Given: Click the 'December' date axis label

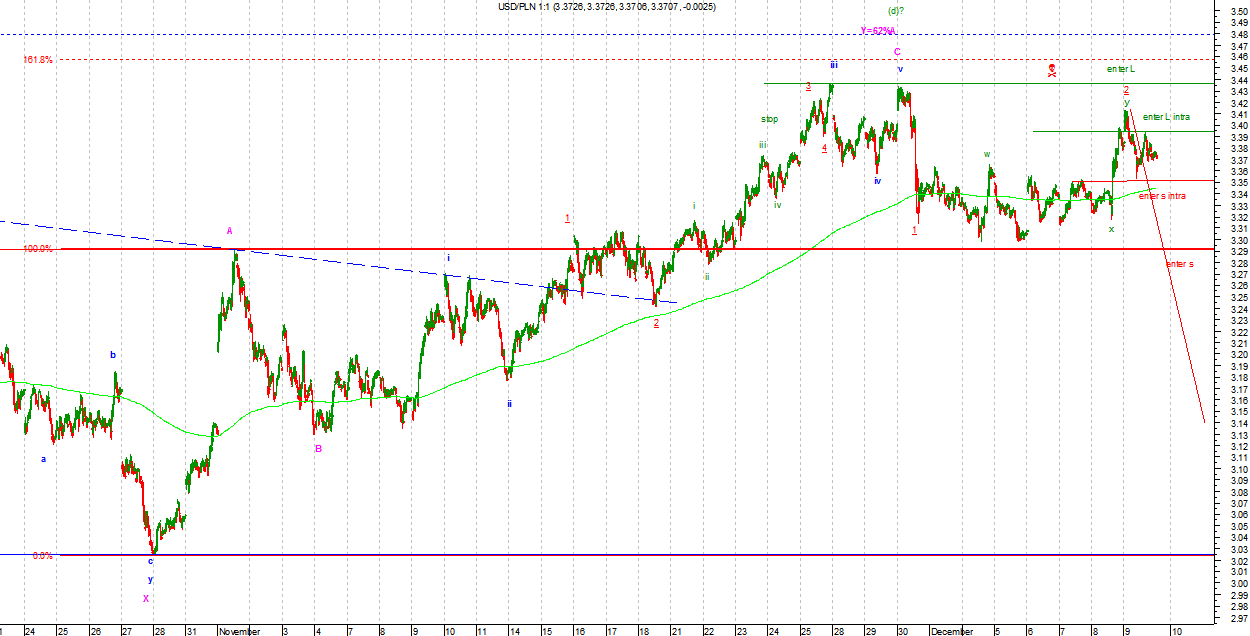Looking at the screenshot, I should [951, 631].
